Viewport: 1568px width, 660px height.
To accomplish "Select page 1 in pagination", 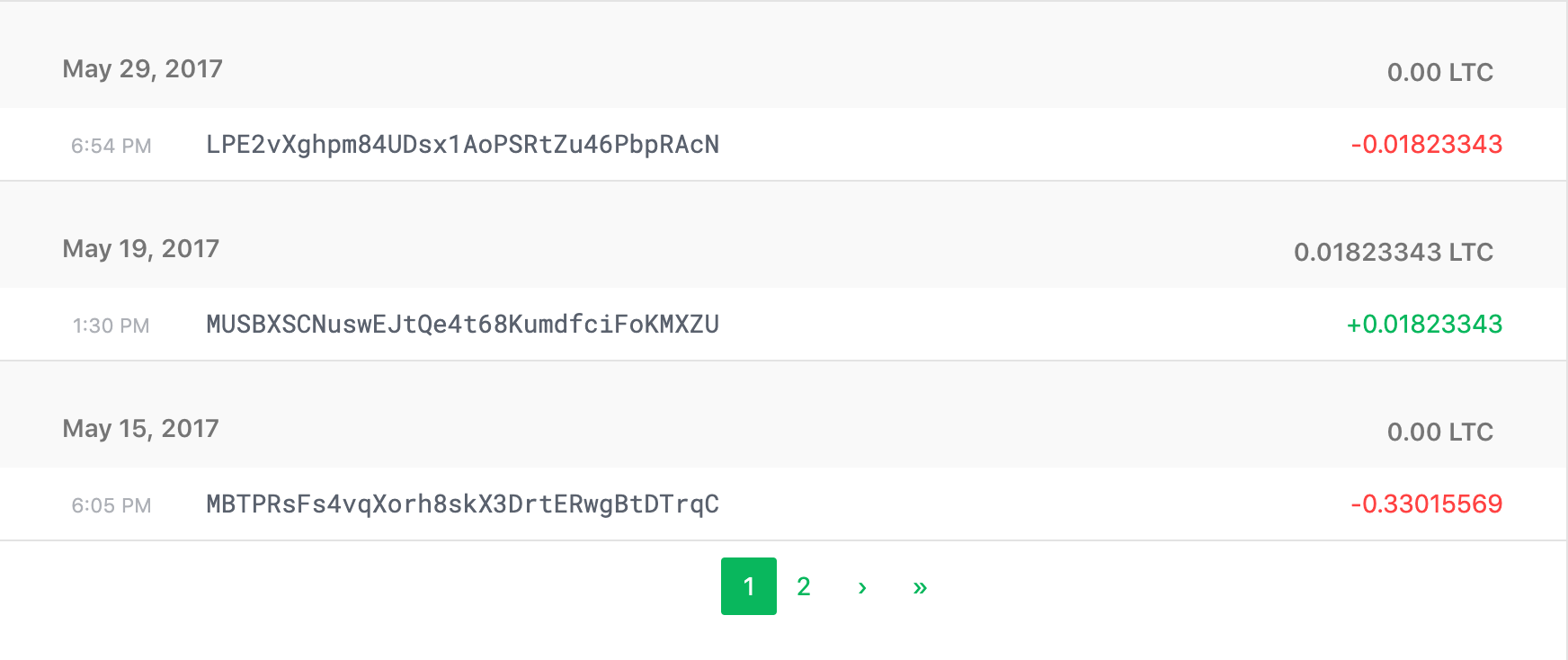I will (x=749, y=586).
